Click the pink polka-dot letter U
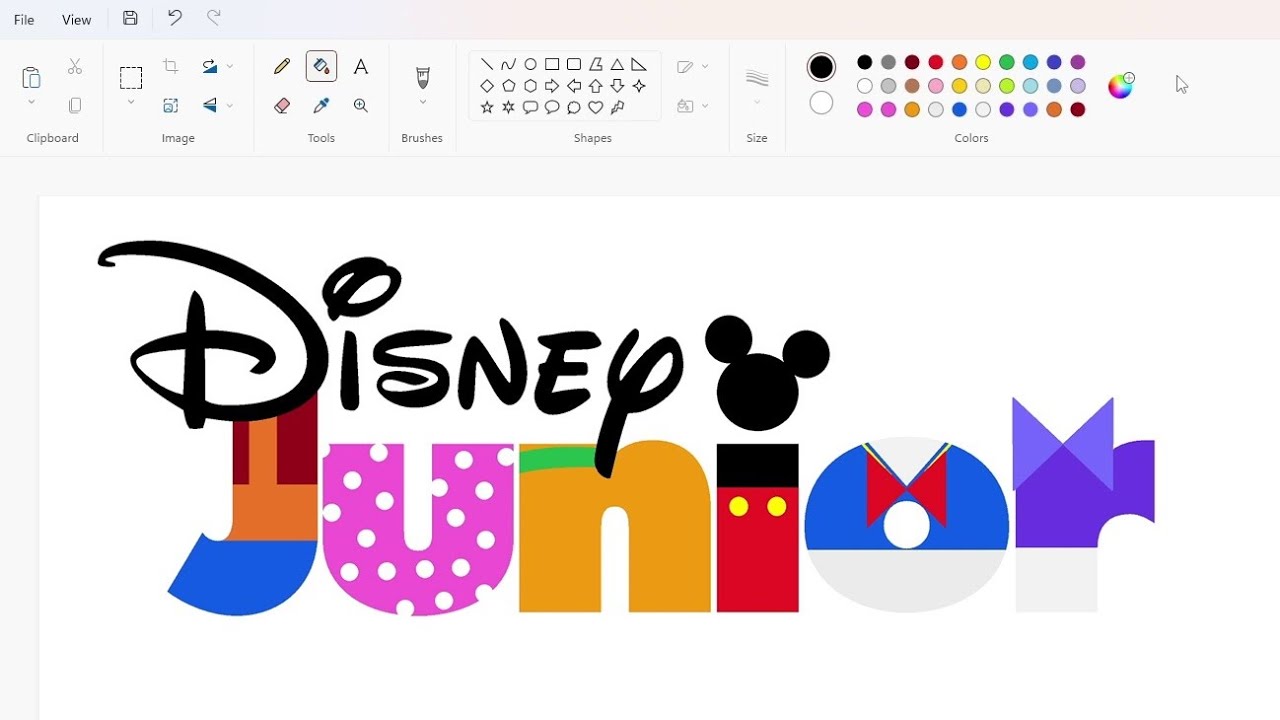This screenshot has height=720, width=1280. (x=418, y=528)
